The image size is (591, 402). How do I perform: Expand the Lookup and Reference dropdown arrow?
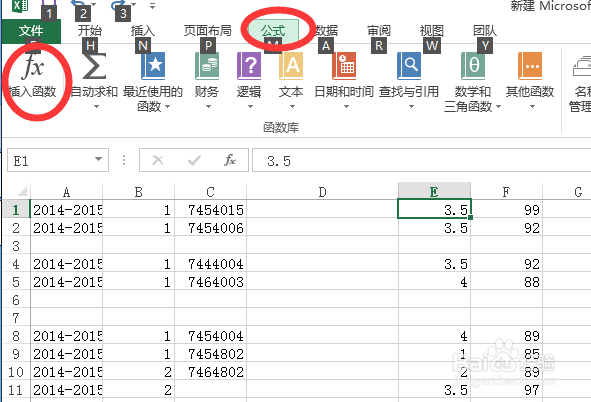(412, 107)
